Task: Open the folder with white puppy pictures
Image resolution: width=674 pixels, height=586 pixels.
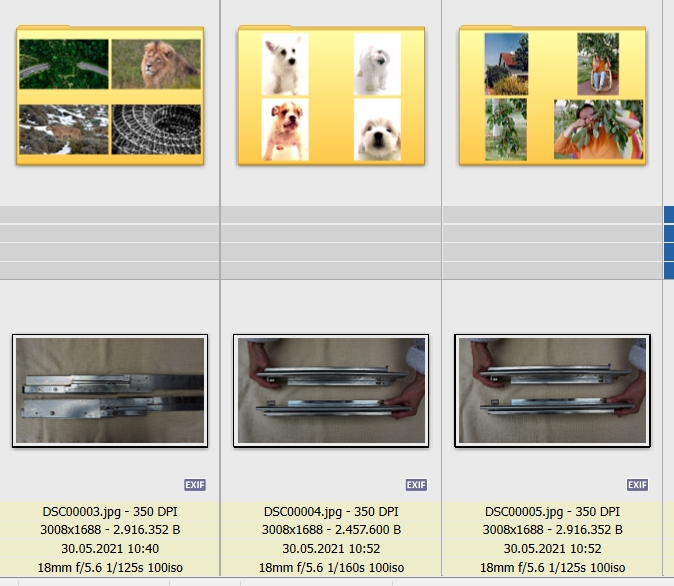Action: point(331,95)
